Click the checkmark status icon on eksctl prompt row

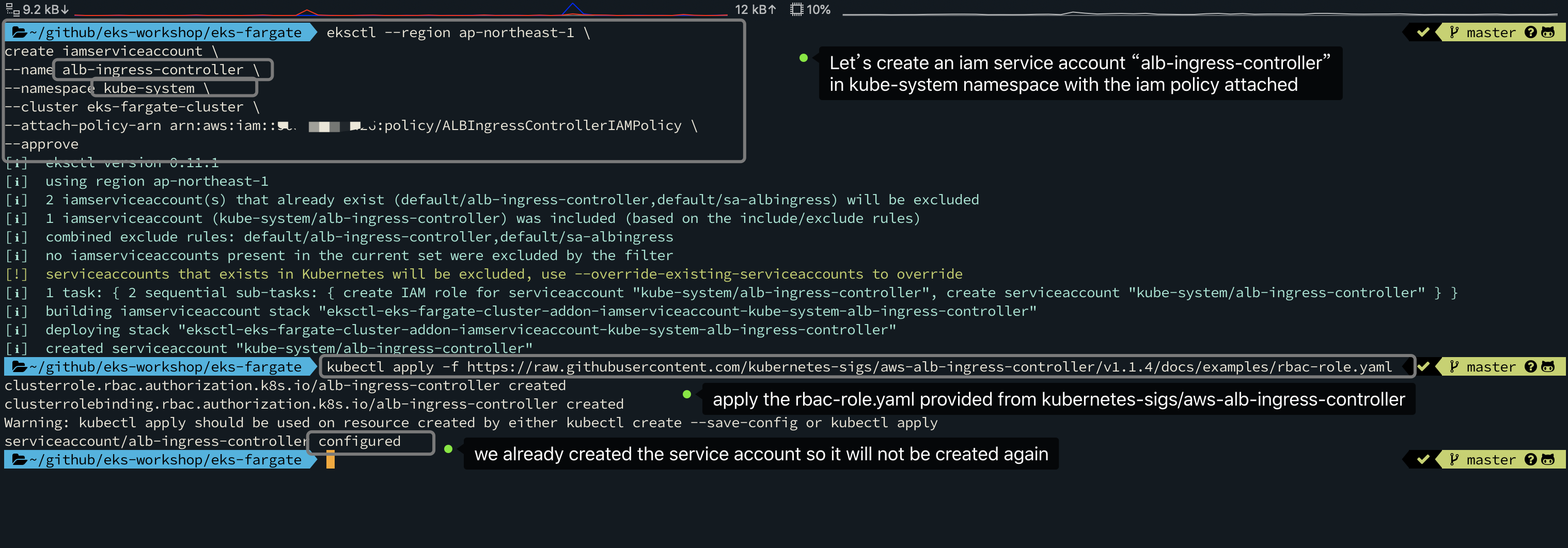1423,33
